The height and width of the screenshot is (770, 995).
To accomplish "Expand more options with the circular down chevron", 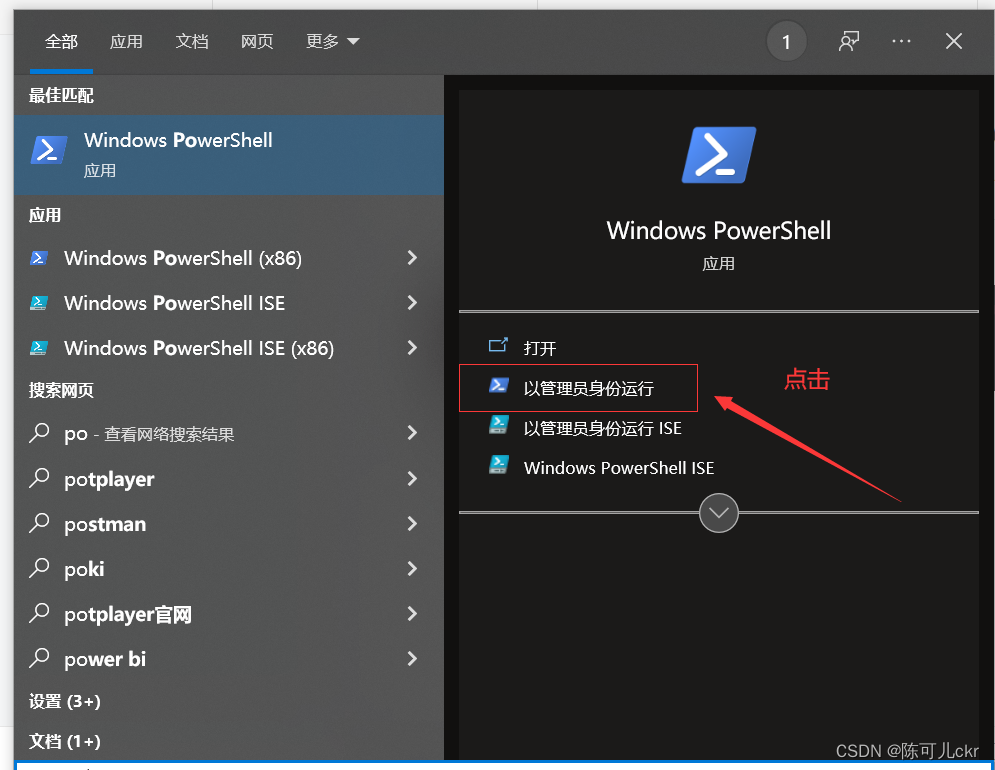I will 718,512.
